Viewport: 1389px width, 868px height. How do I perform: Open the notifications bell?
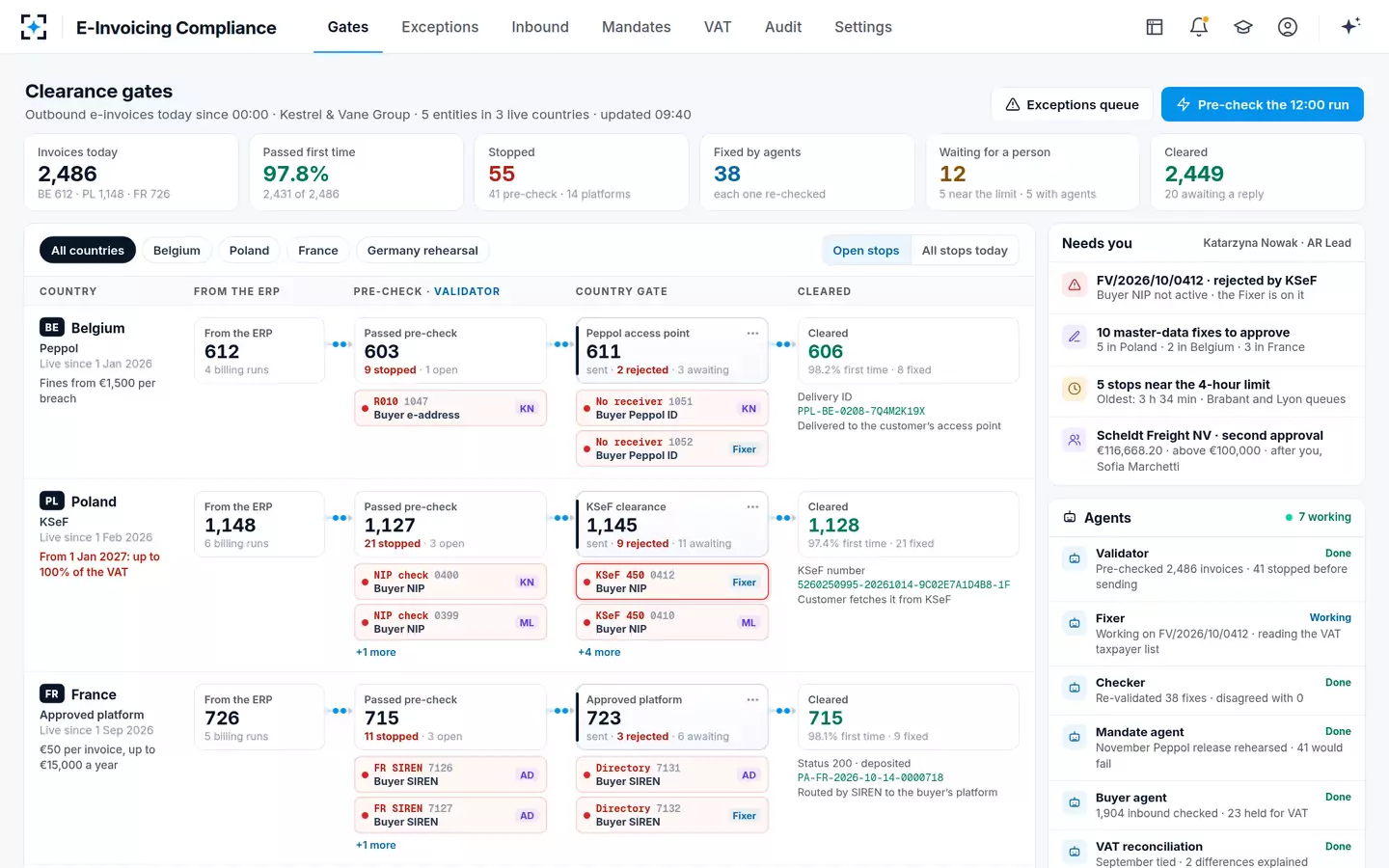1199,27
